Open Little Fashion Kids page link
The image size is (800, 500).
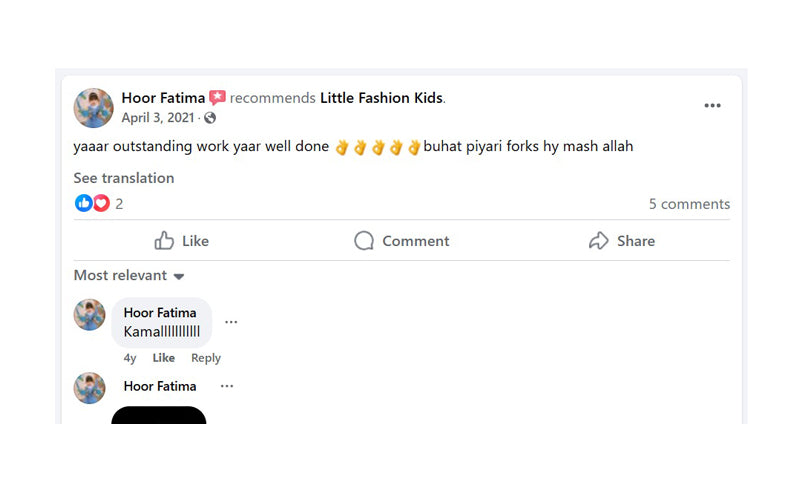click(381, 97)
